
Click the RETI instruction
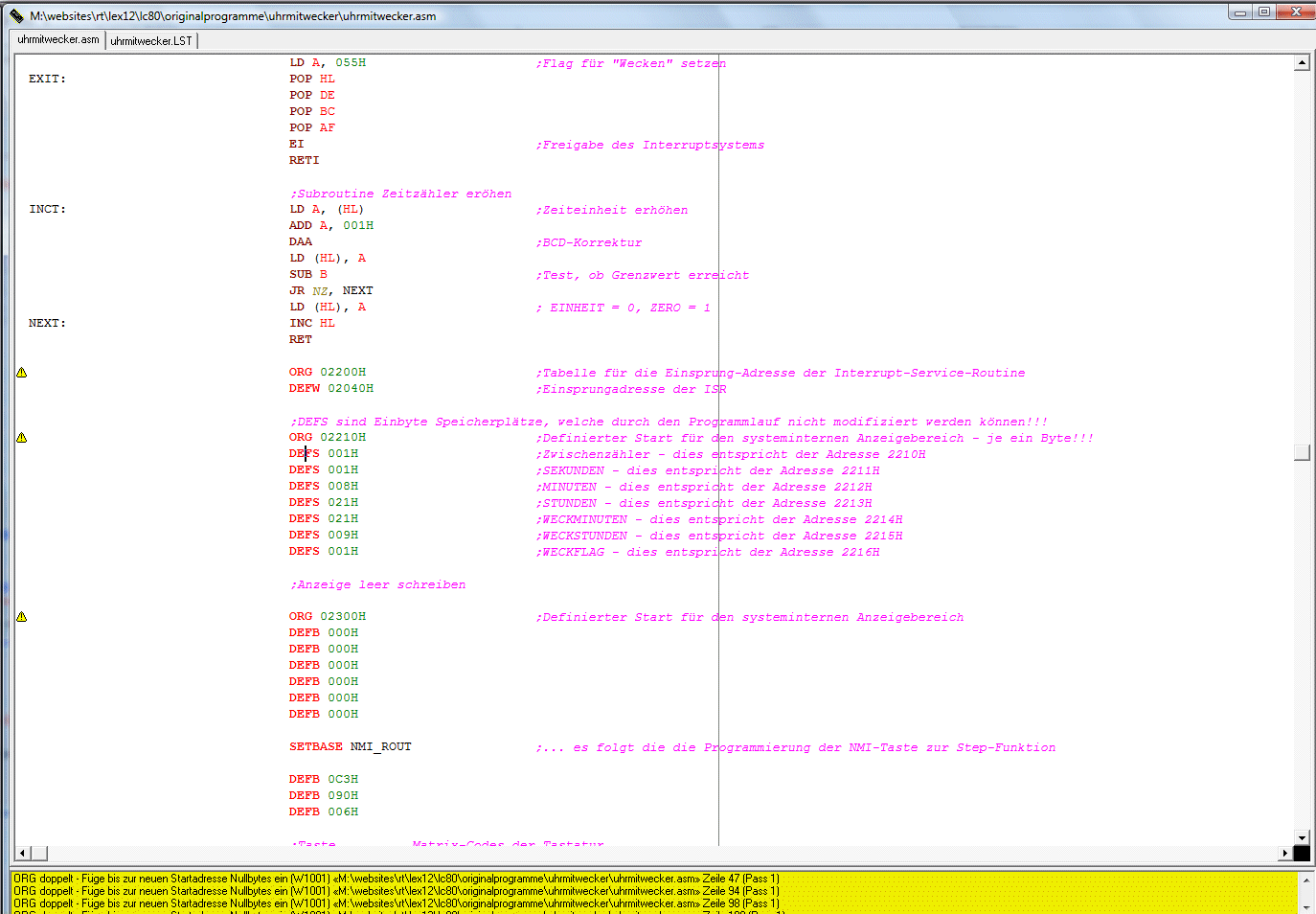pos(305,160)
